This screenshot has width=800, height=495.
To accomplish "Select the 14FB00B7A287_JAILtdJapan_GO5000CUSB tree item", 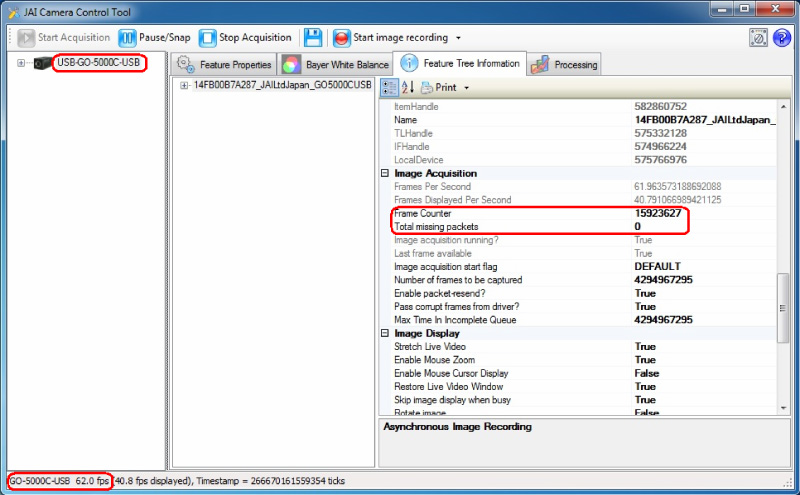I will coord(282,85).
